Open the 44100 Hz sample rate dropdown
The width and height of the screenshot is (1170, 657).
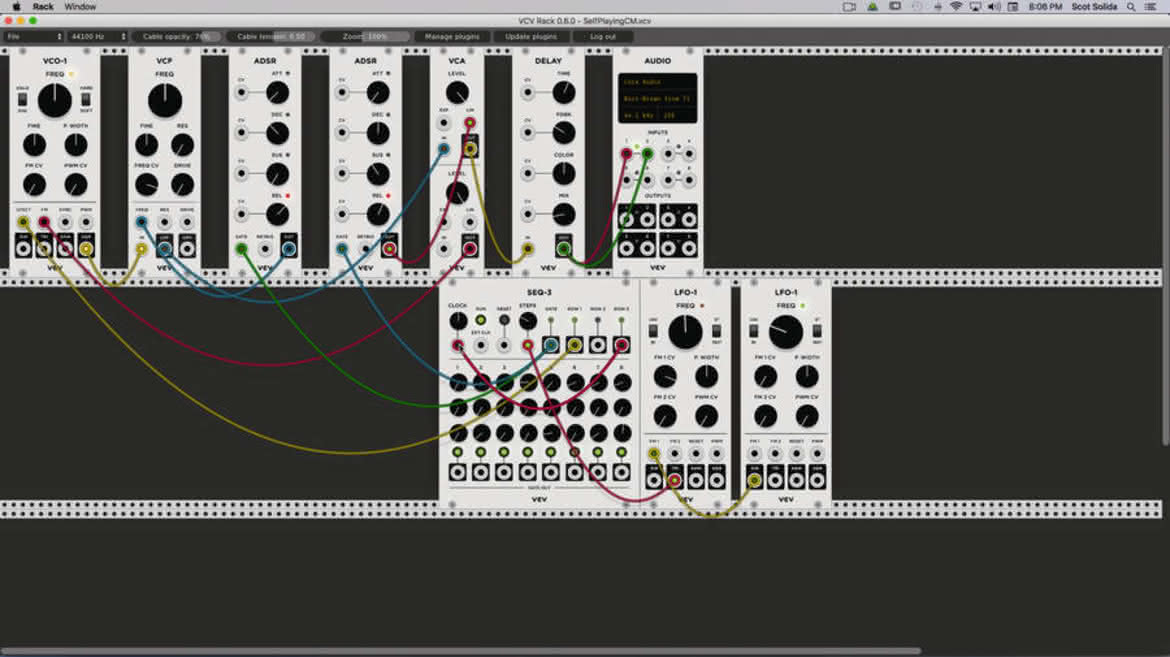click(x=98, y=36)
